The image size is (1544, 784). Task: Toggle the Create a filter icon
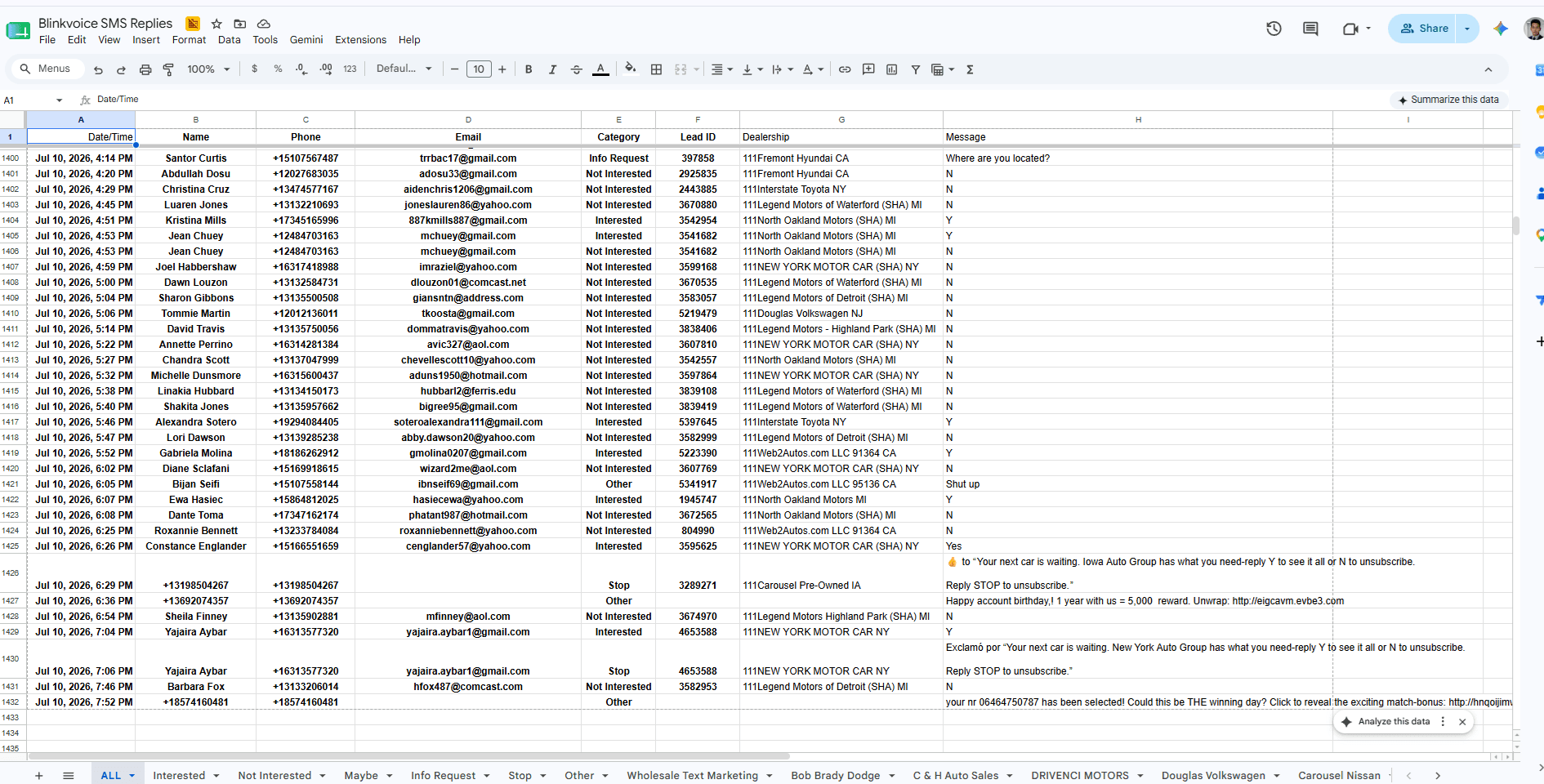coord(916,69)
